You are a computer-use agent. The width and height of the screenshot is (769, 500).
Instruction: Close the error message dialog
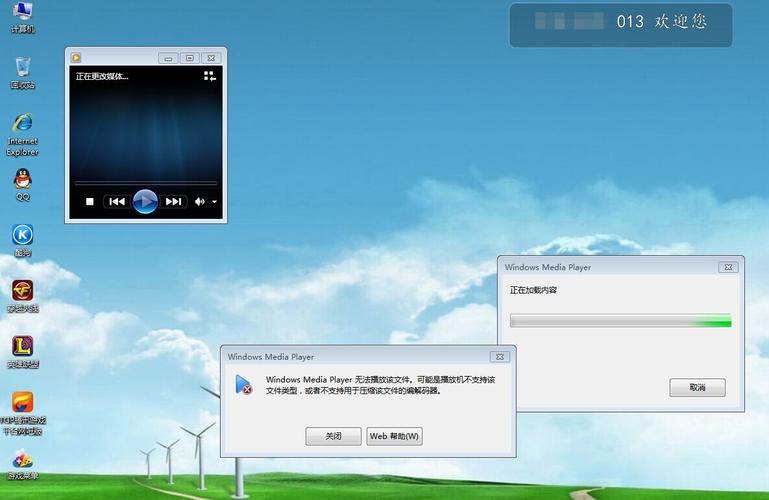point(500,357)
